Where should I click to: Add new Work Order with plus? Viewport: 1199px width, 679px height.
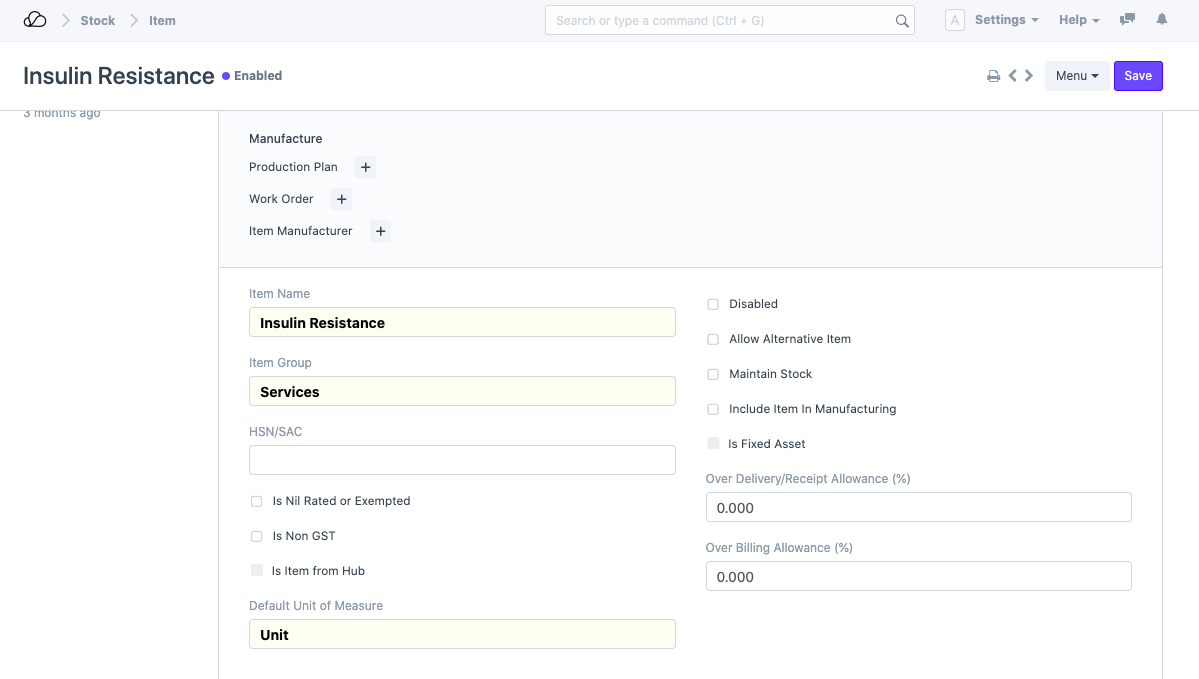point(342,200)
